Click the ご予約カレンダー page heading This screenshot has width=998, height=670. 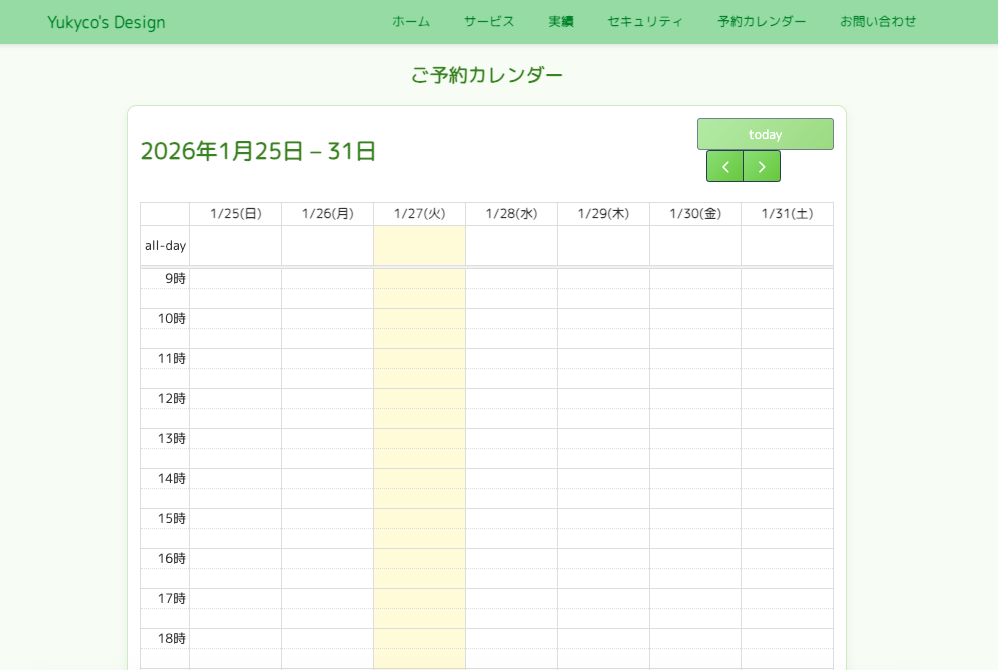pyautogui.click(x=487, y=74)
